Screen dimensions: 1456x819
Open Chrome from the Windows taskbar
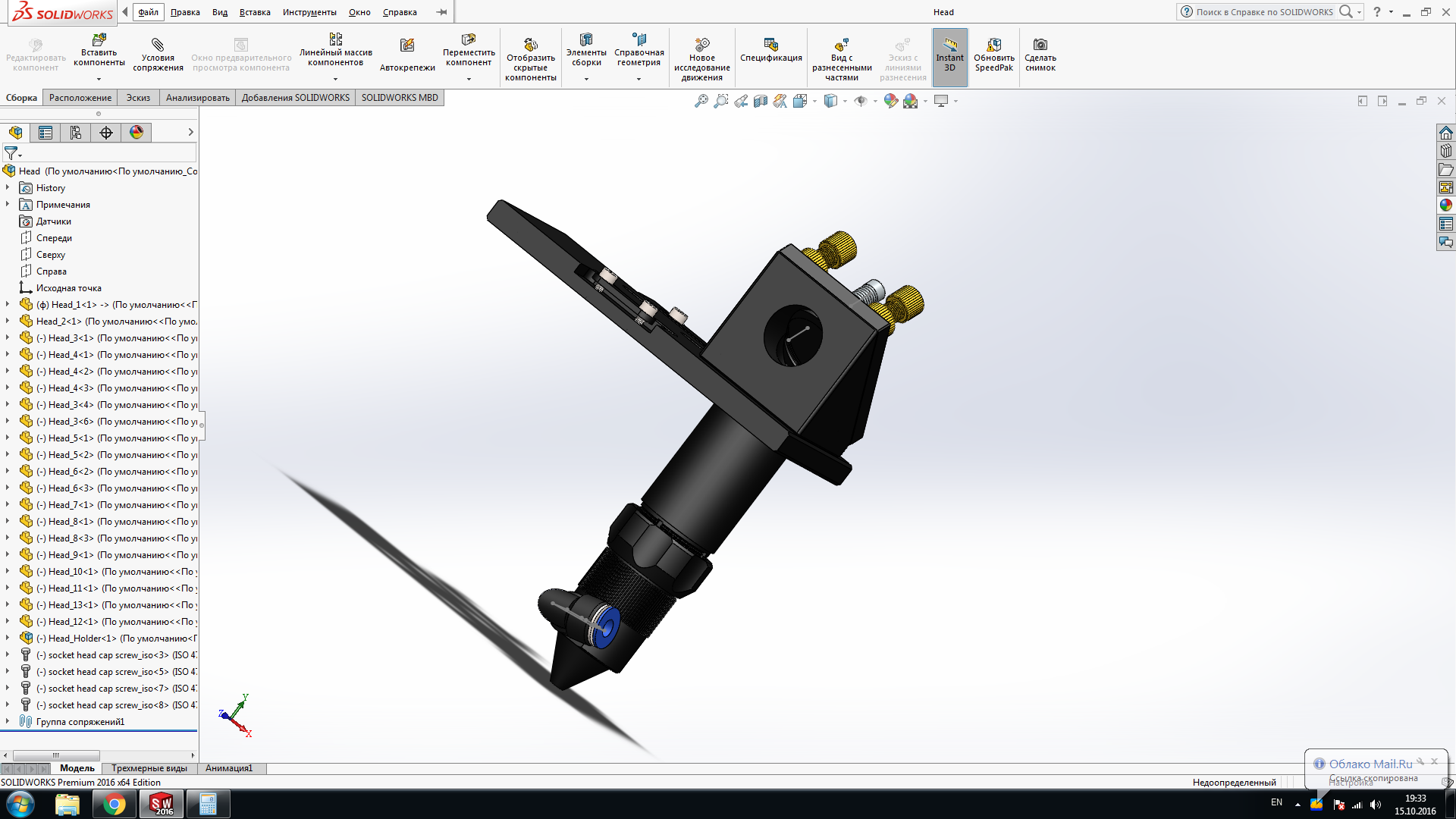(x=115, y=804)
